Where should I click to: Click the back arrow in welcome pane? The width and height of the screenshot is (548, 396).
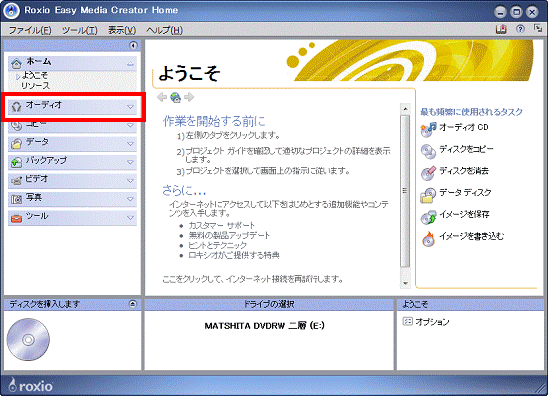tap(162, 97)
